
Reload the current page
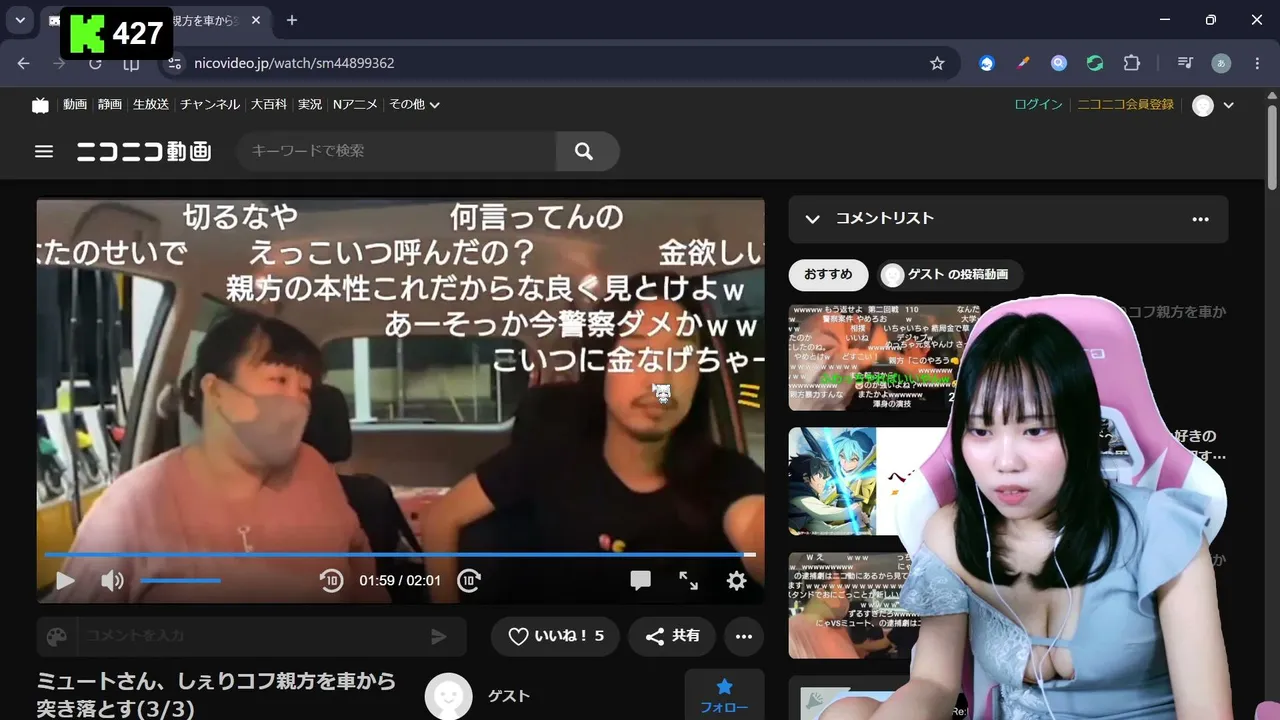pos(95,63)
